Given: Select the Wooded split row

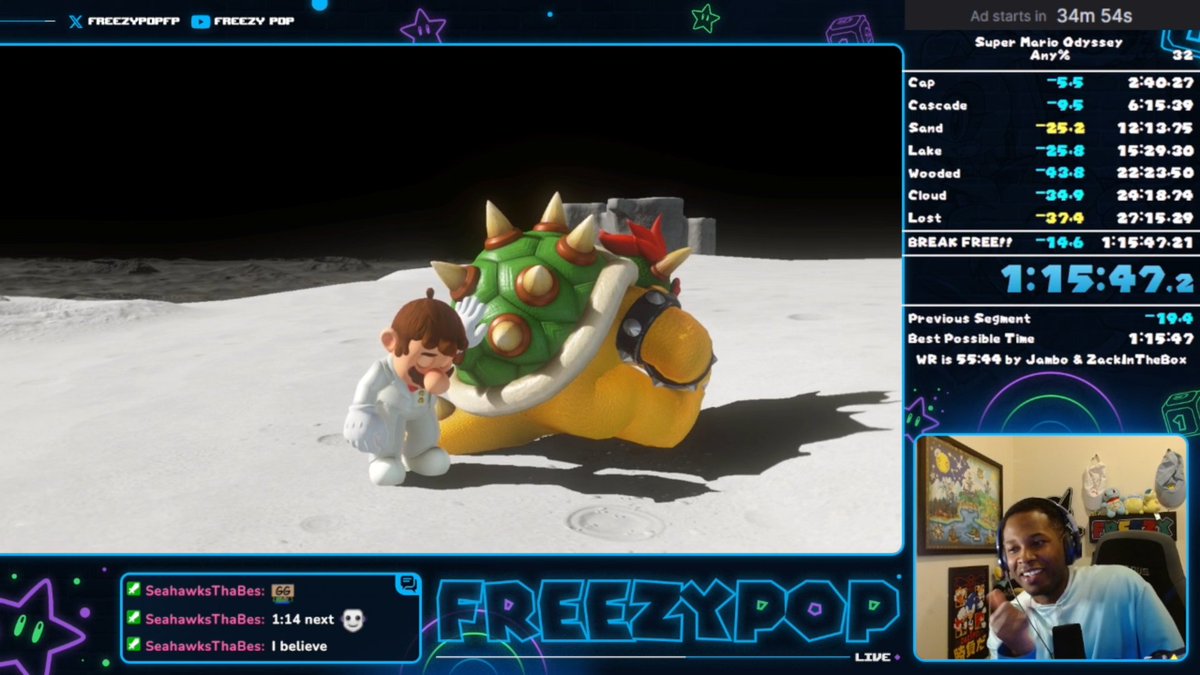Looking at the screenshot, I should (1050, 173).
